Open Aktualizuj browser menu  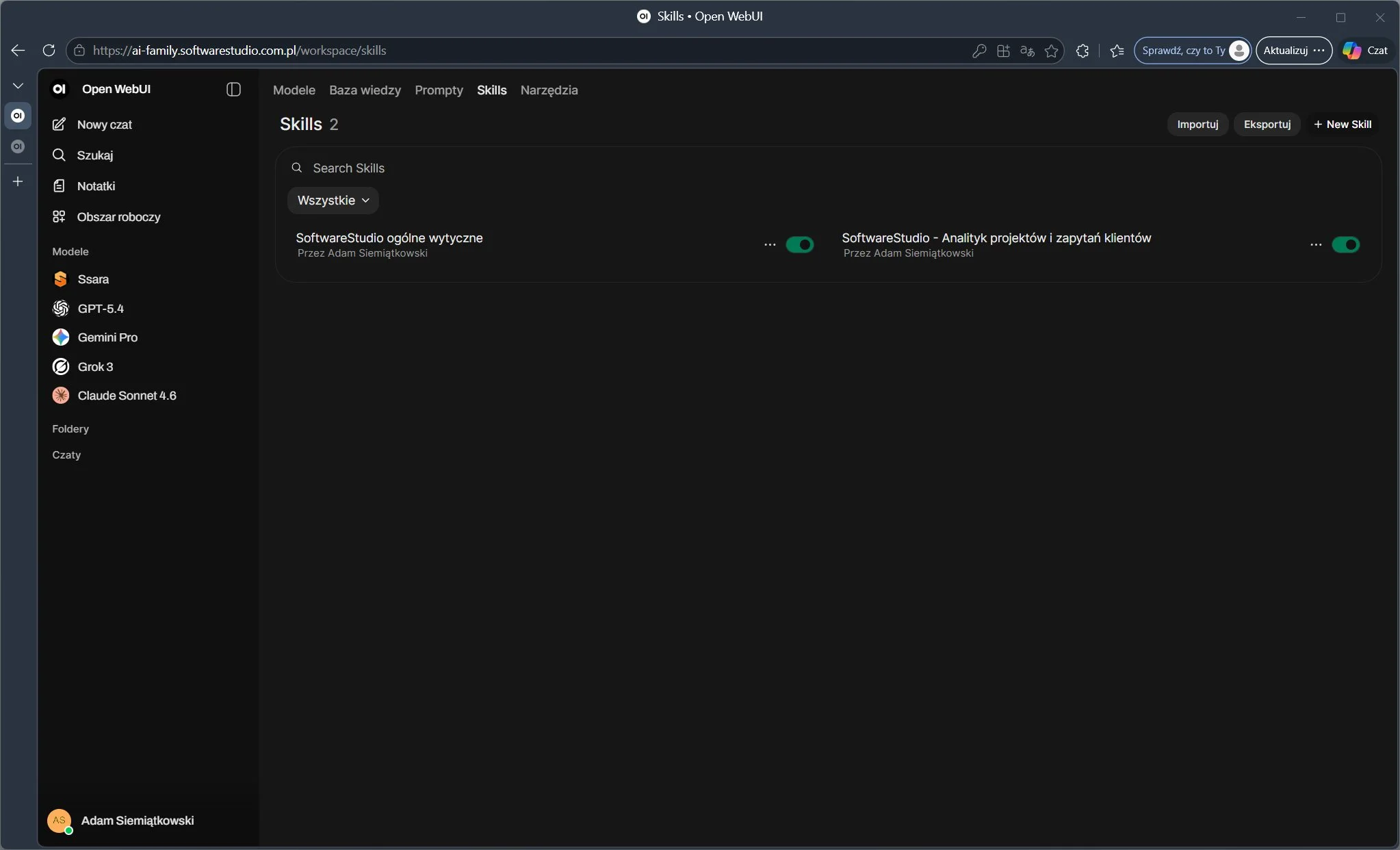point(1294,51)
